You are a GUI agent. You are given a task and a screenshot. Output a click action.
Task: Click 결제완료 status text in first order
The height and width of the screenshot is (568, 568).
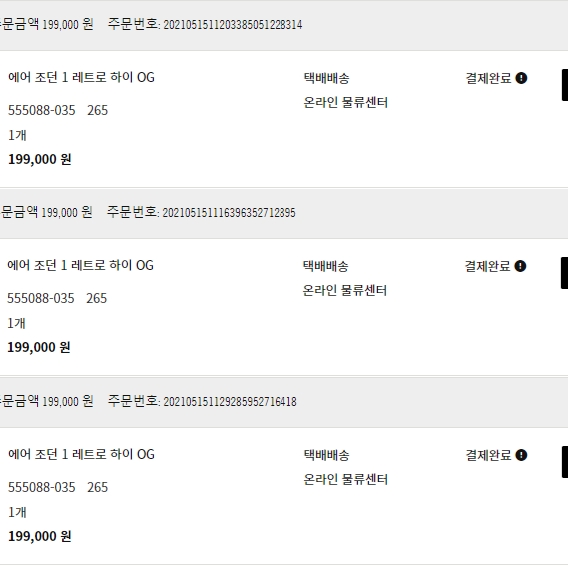coord(488,78)
